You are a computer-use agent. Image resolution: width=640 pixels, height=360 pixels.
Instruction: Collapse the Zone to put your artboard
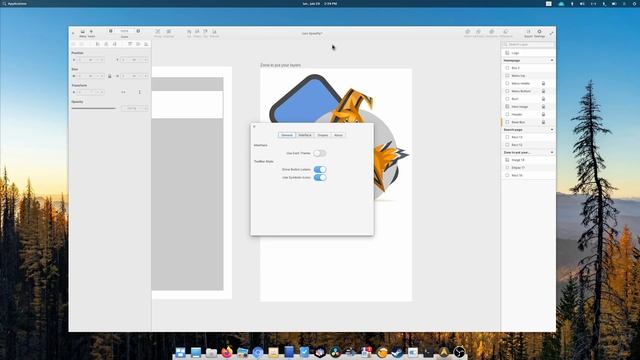552,152
